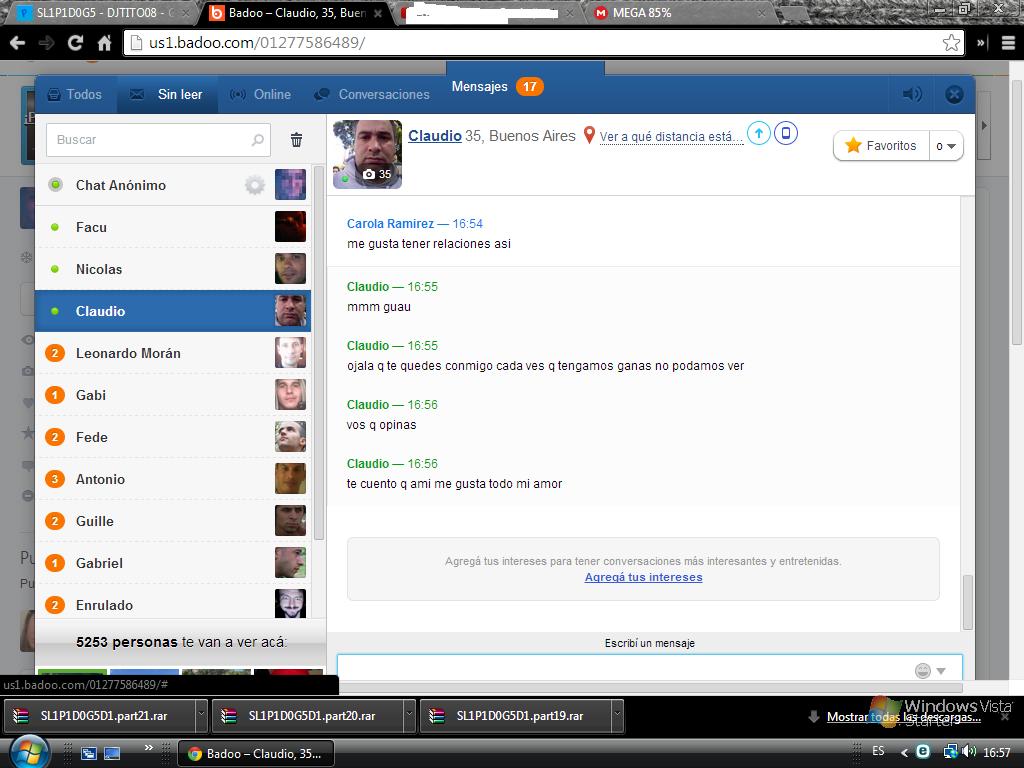
Task: Click the trash delete conversations icon
Action: click(x=296, y=140)
